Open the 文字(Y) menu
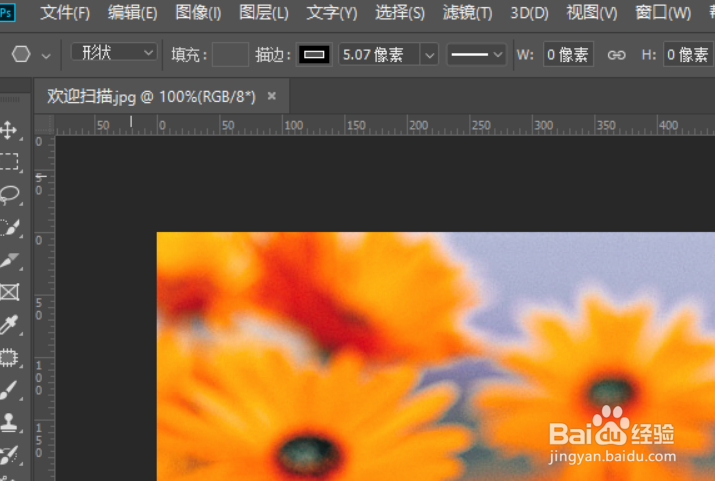Viewport: 715px width, 481px height. (x=332, y=13)
